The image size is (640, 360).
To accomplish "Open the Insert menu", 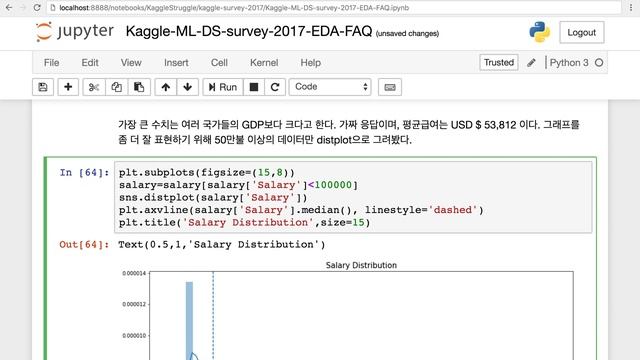I will (x=176, y=63).
